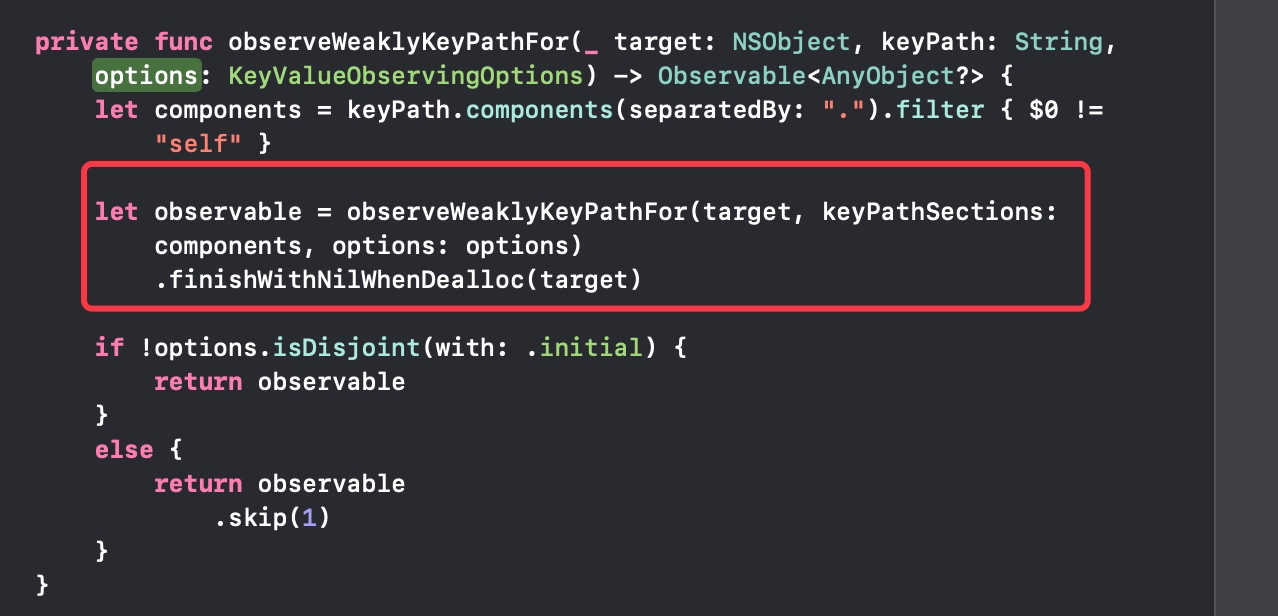
Task: Click the private keyword
Action: (x=87, y=42)
